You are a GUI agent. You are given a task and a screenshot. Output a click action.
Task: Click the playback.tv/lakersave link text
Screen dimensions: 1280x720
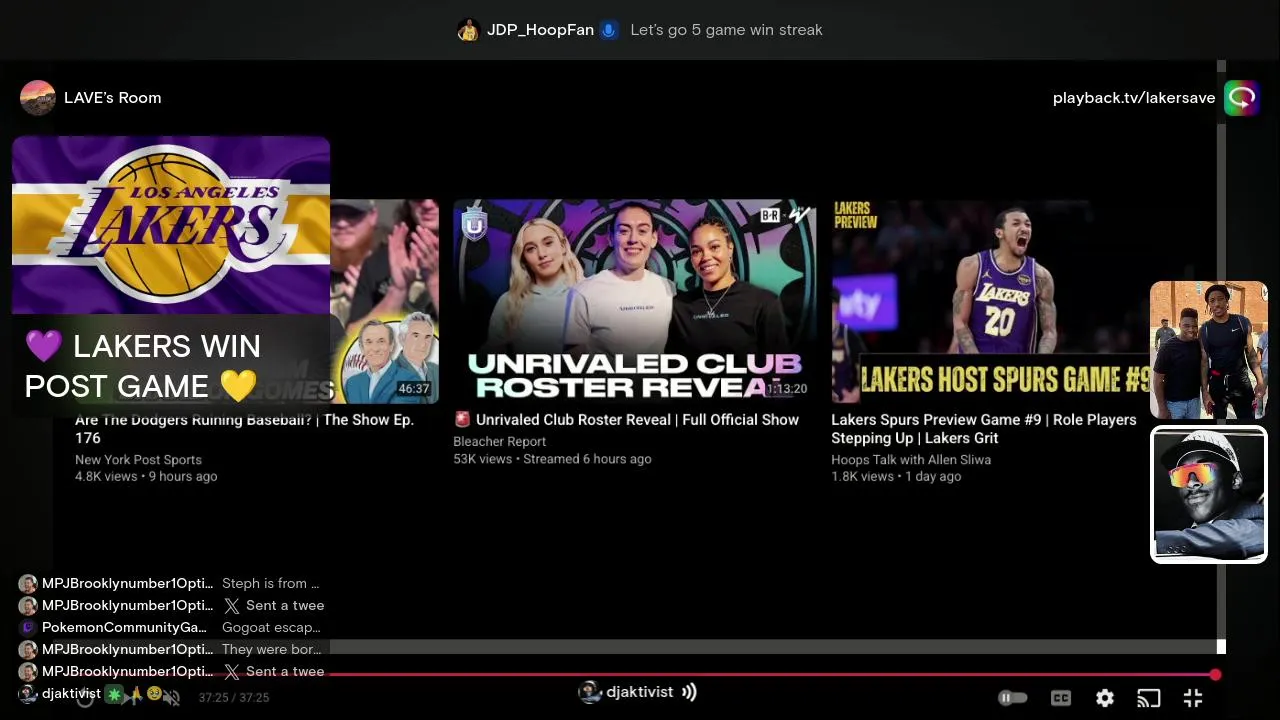[x=1134, y=98]
